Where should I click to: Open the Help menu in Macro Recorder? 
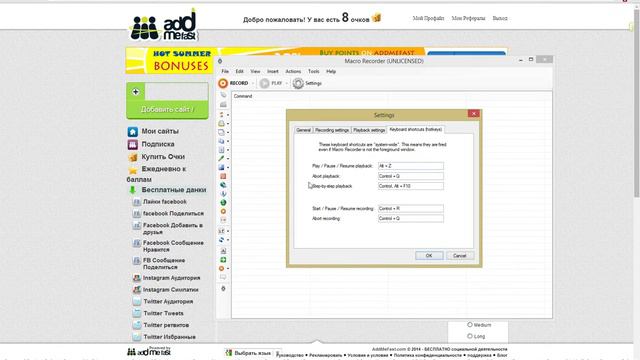(x=331, y=71)
